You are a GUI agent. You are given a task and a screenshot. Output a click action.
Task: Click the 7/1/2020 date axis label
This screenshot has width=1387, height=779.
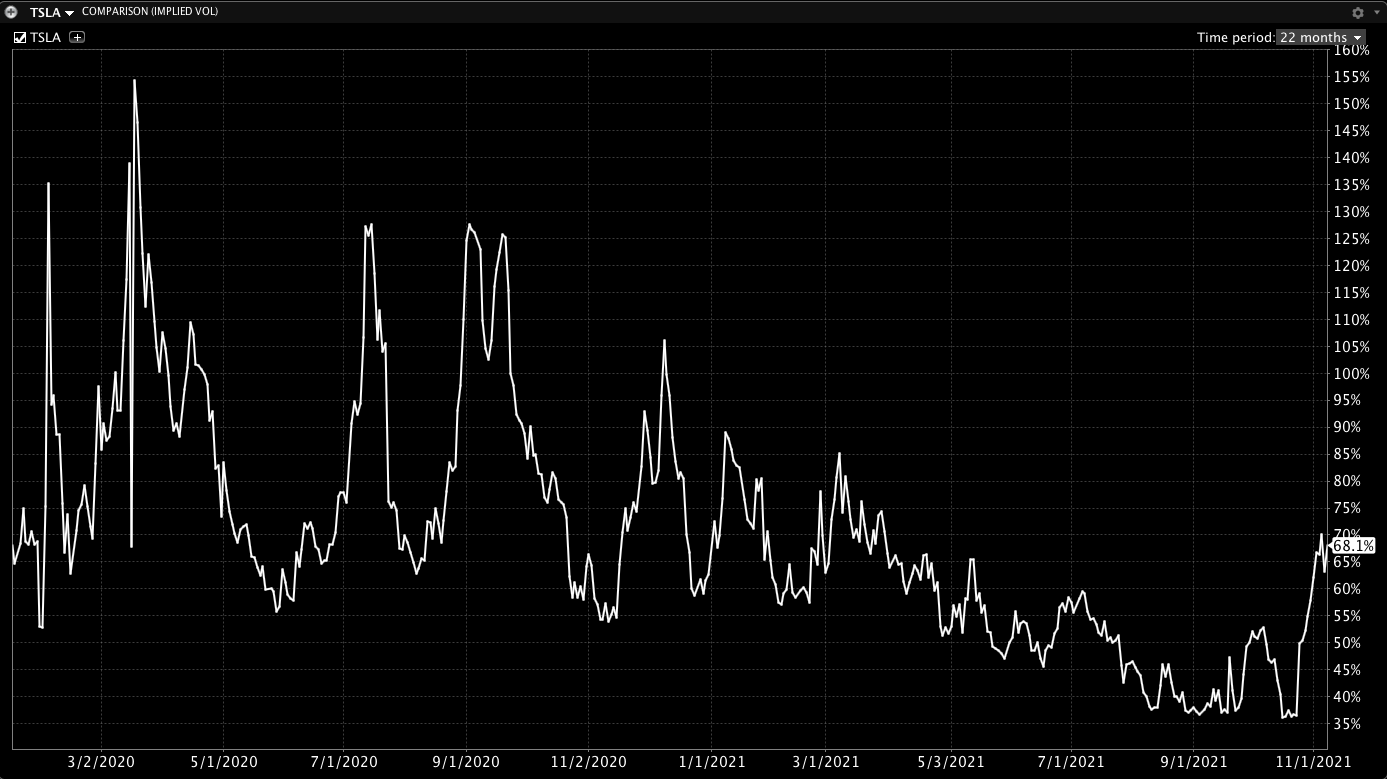pyautogui.click(x=345, y=762)
